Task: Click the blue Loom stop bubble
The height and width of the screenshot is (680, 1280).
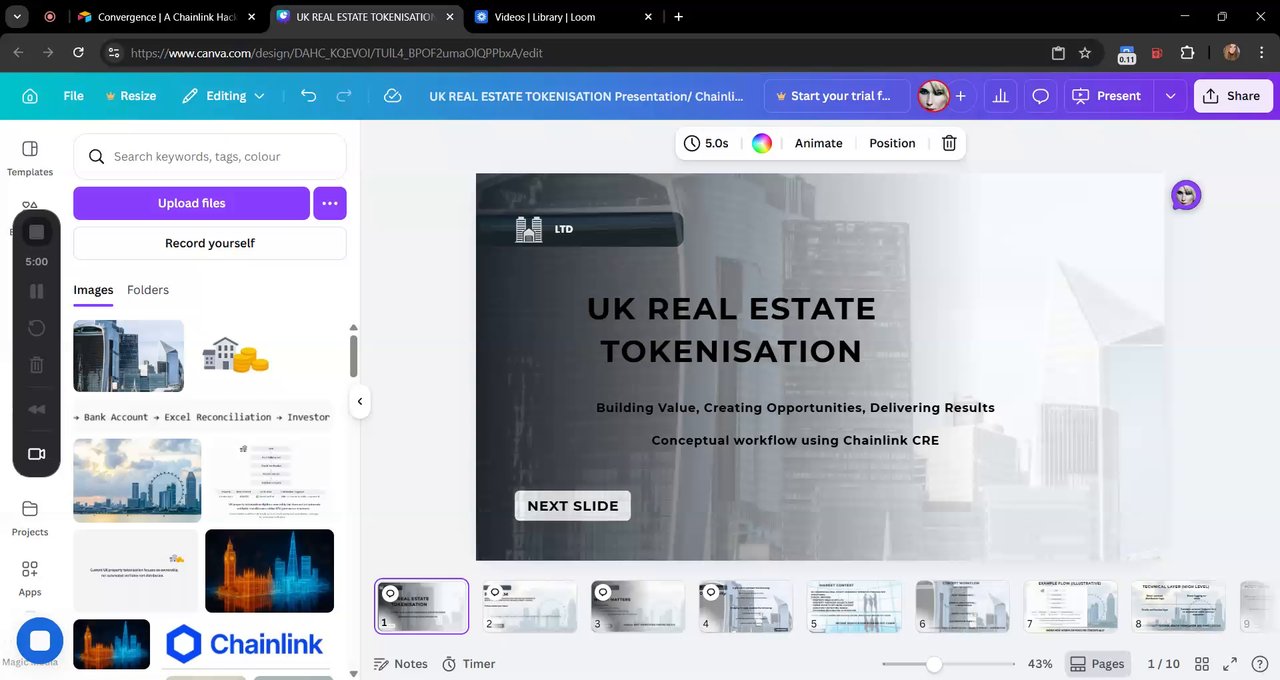Action: tap(40, 641)
